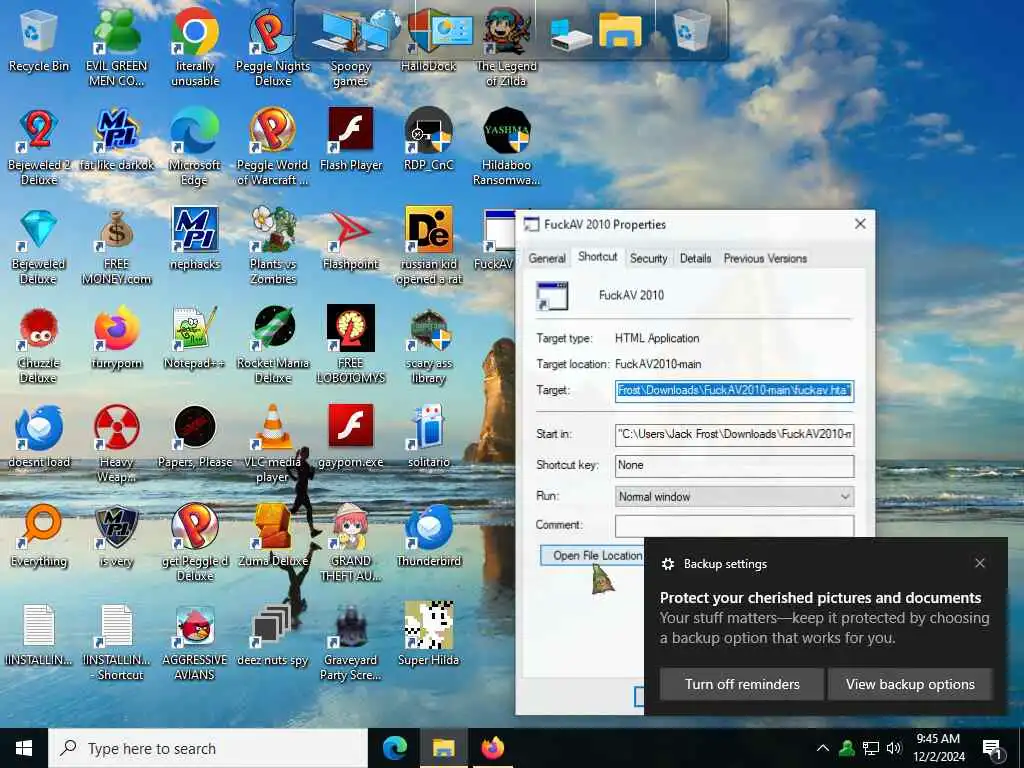Select the Flashpoint desktop icon
This screenshot has width=1024, height=768.
click(x=351, y=239)
